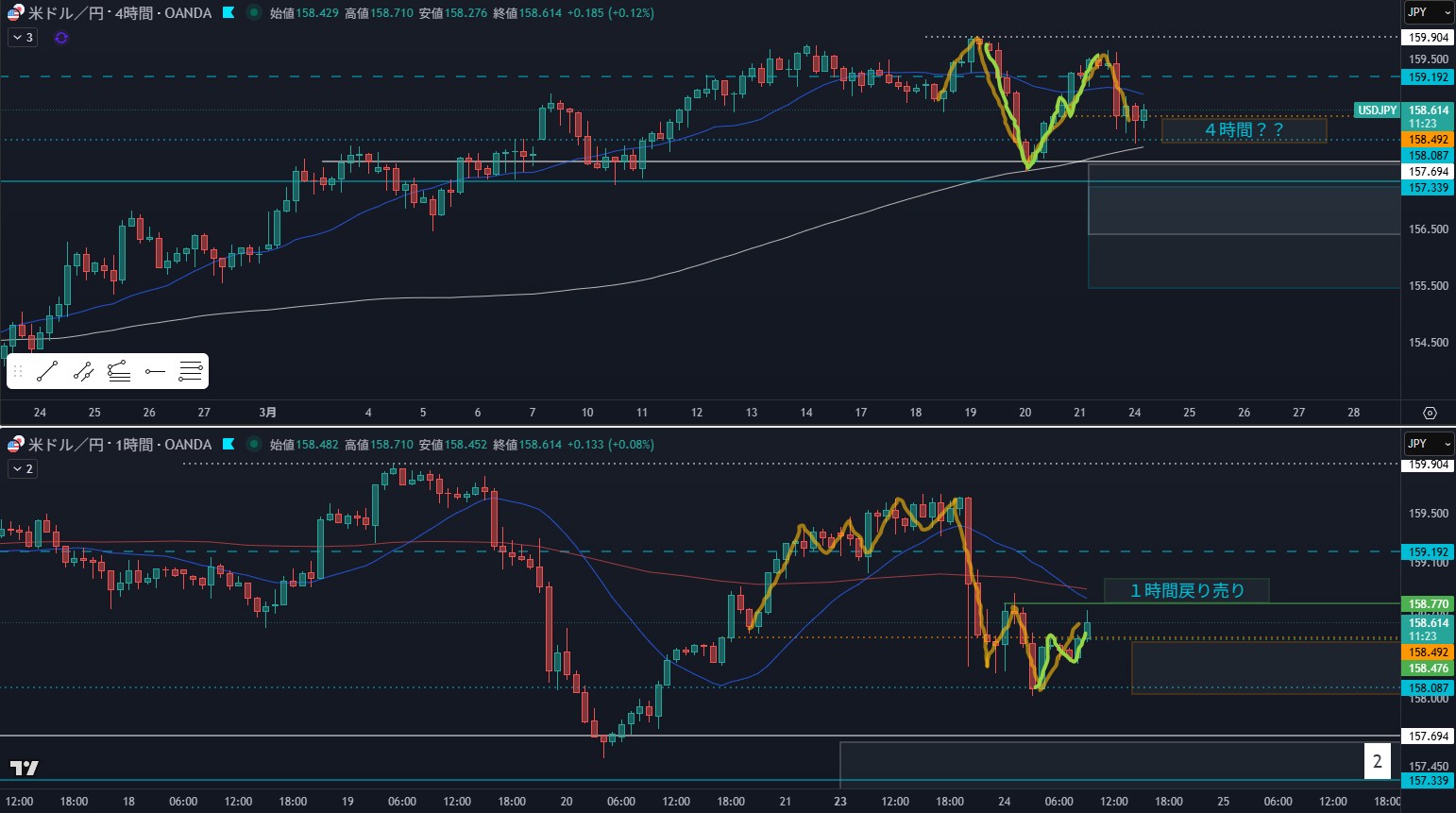Click the cyan flag on 1-hour chart title
The image size is (1456, 813).
click(229, 445)
